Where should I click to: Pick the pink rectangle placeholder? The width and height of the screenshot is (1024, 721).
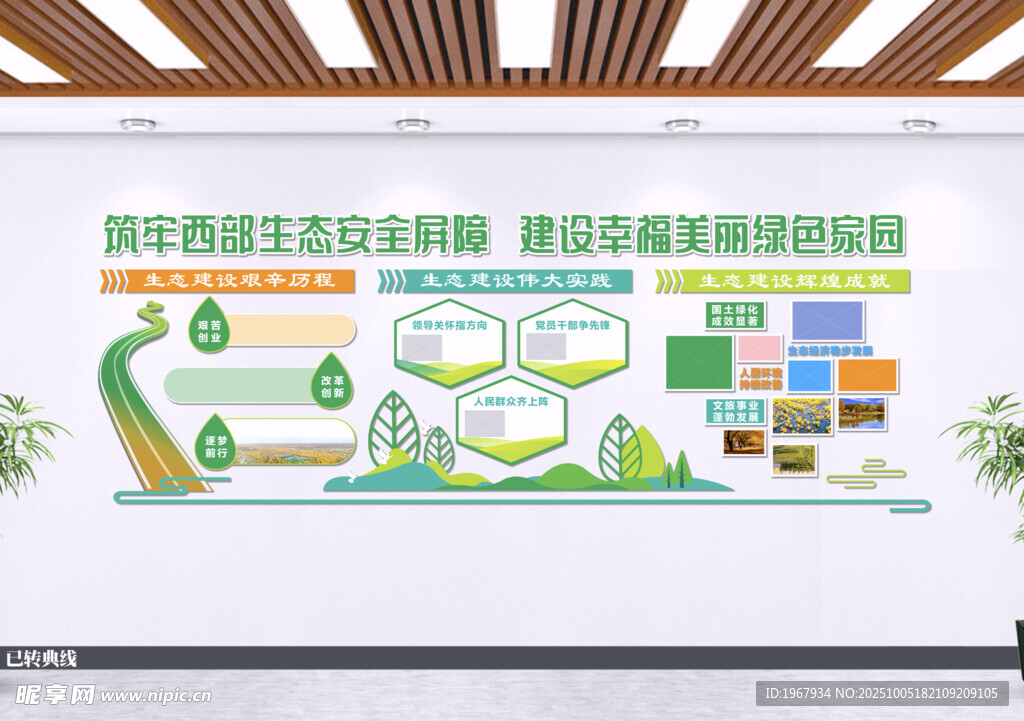(x=760, y=348)
